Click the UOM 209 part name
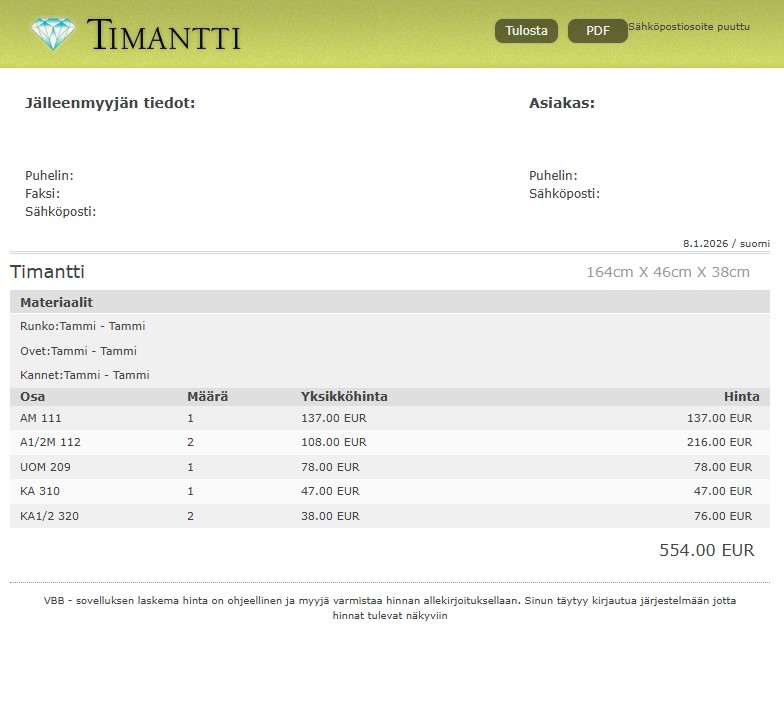Viewport: 784px width, 706px height. tap(45, 467)
